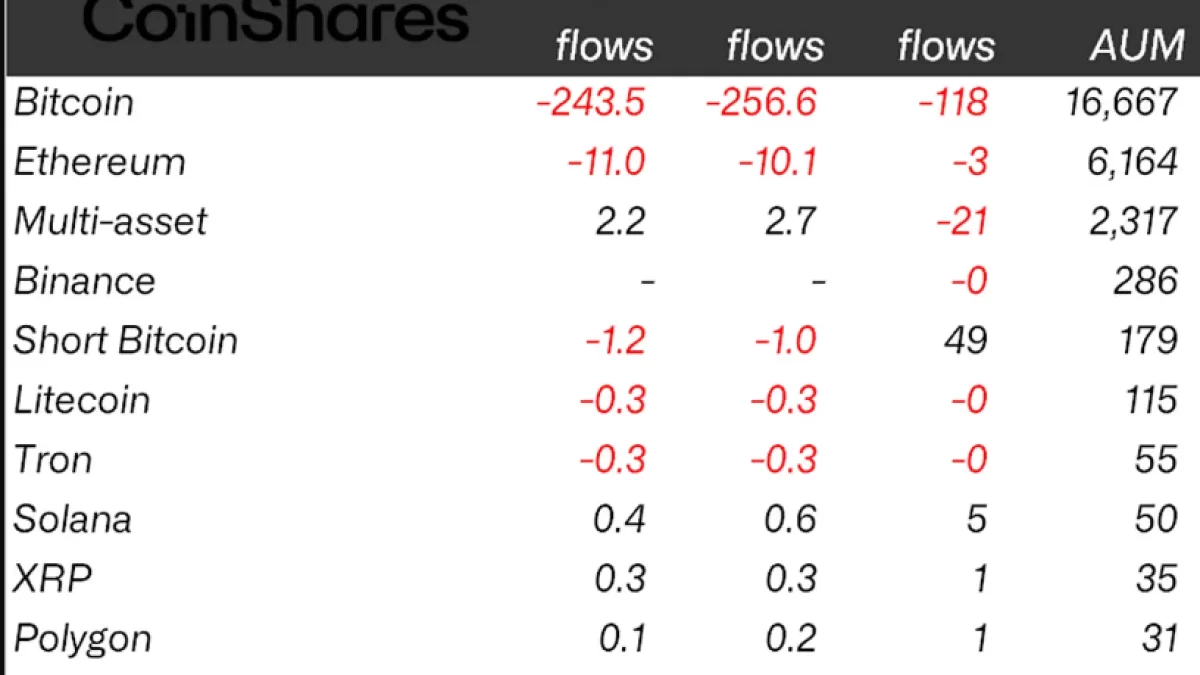Select the Tron row label
Image resolution: width=1200 pixels, height=675 pixels.
[x=53, y=459]
